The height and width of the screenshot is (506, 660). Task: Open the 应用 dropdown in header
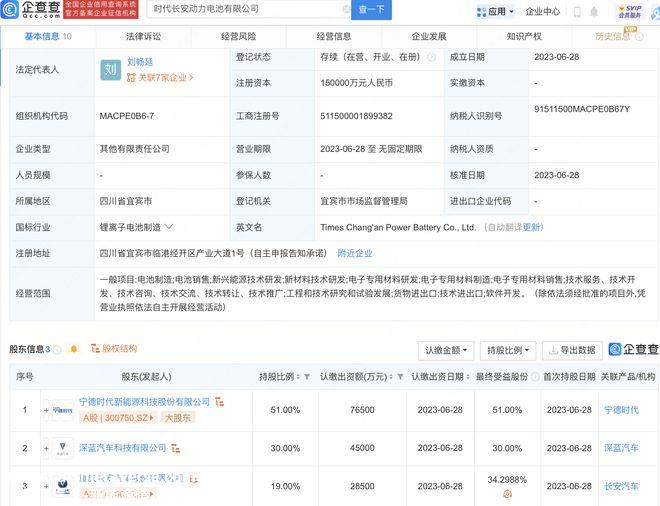pyautogui.click(x=495, y=12)
